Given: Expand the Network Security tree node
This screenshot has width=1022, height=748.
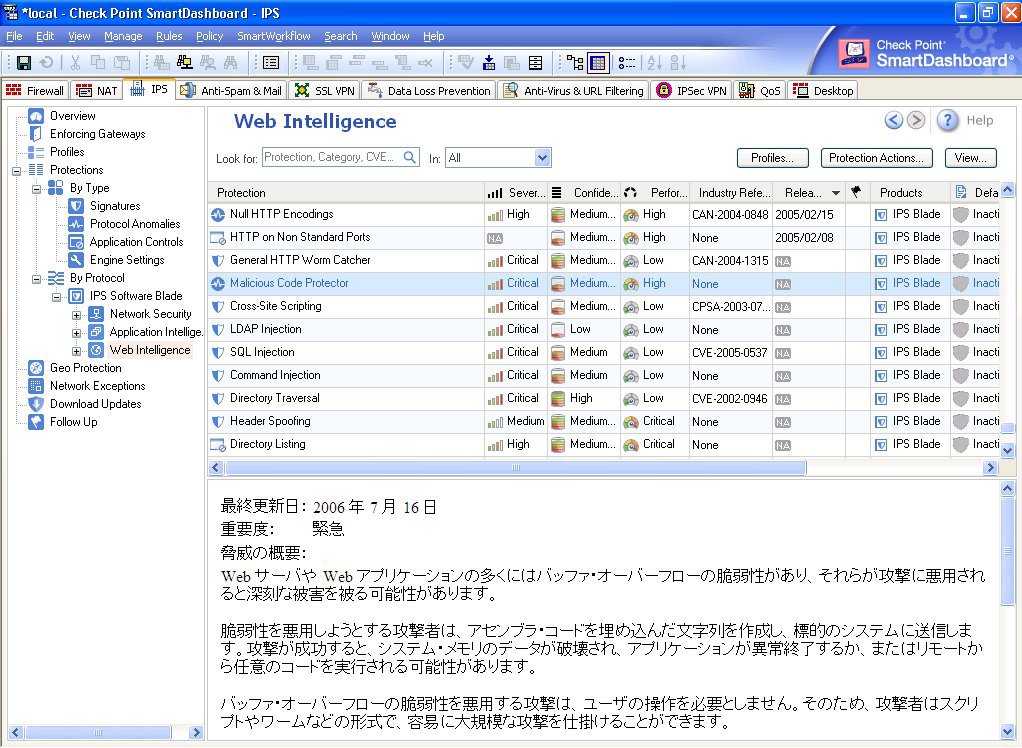Looking at the screenshot, I should pyautogui.click(x=76, y=315).
